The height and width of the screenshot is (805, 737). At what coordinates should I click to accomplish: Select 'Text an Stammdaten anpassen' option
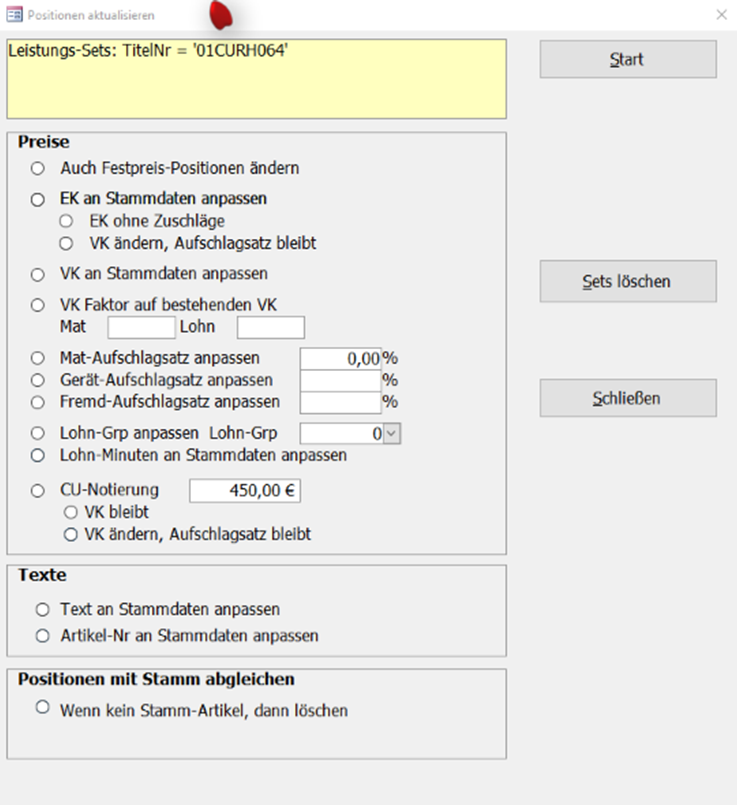point(42,609)
